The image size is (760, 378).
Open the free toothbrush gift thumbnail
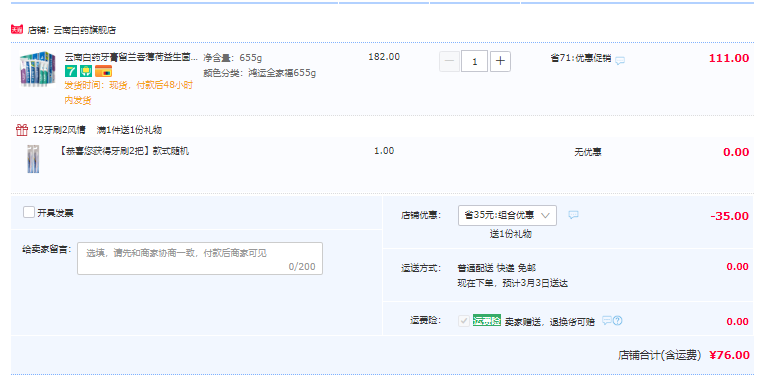click(x=33, y=158)
